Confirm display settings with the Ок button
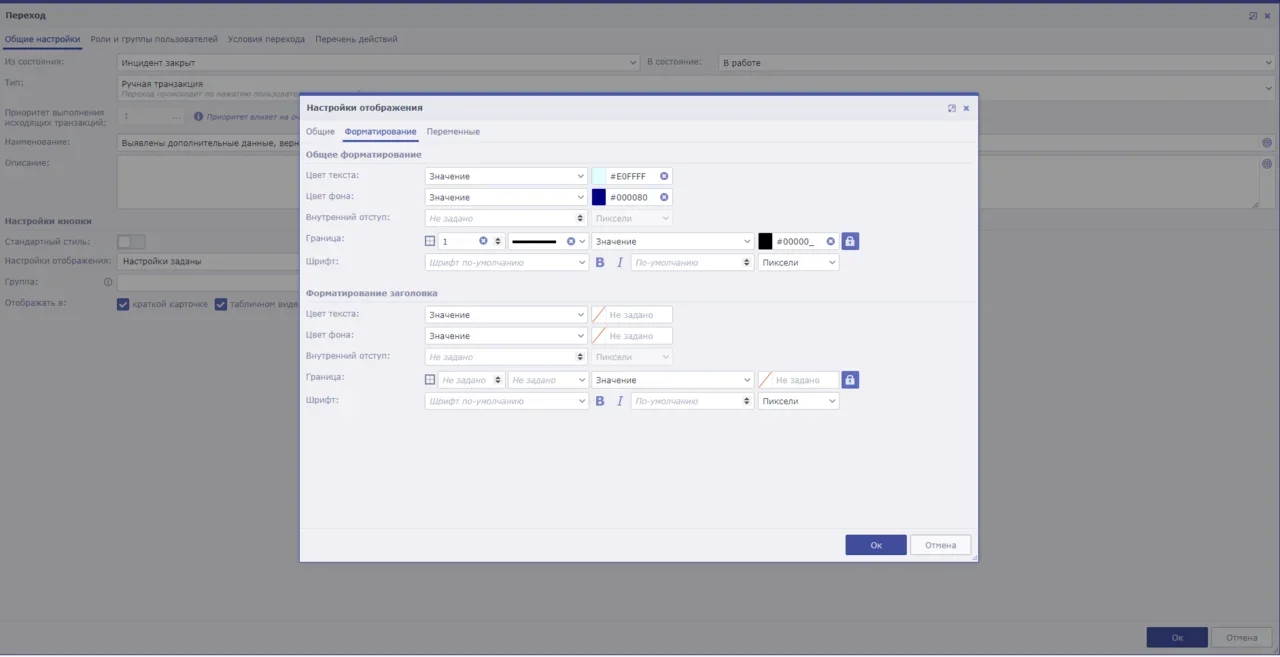 point(875,545)
